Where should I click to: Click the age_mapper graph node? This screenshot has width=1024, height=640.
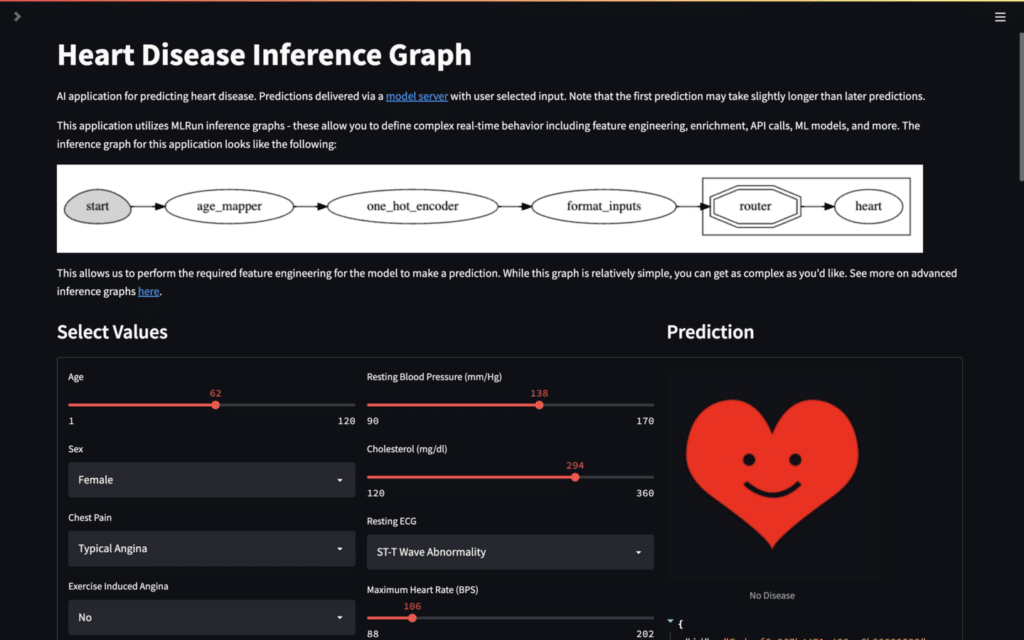[x=229, y=206]
